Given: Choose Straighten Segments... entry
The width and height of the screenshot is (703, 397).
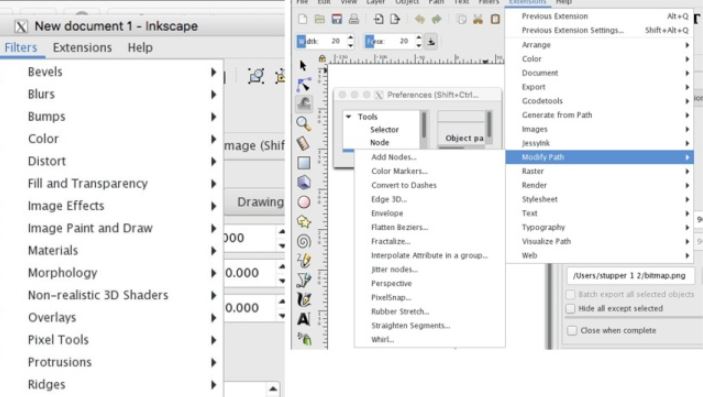Looking at the screenshot, I should [430, 326].
